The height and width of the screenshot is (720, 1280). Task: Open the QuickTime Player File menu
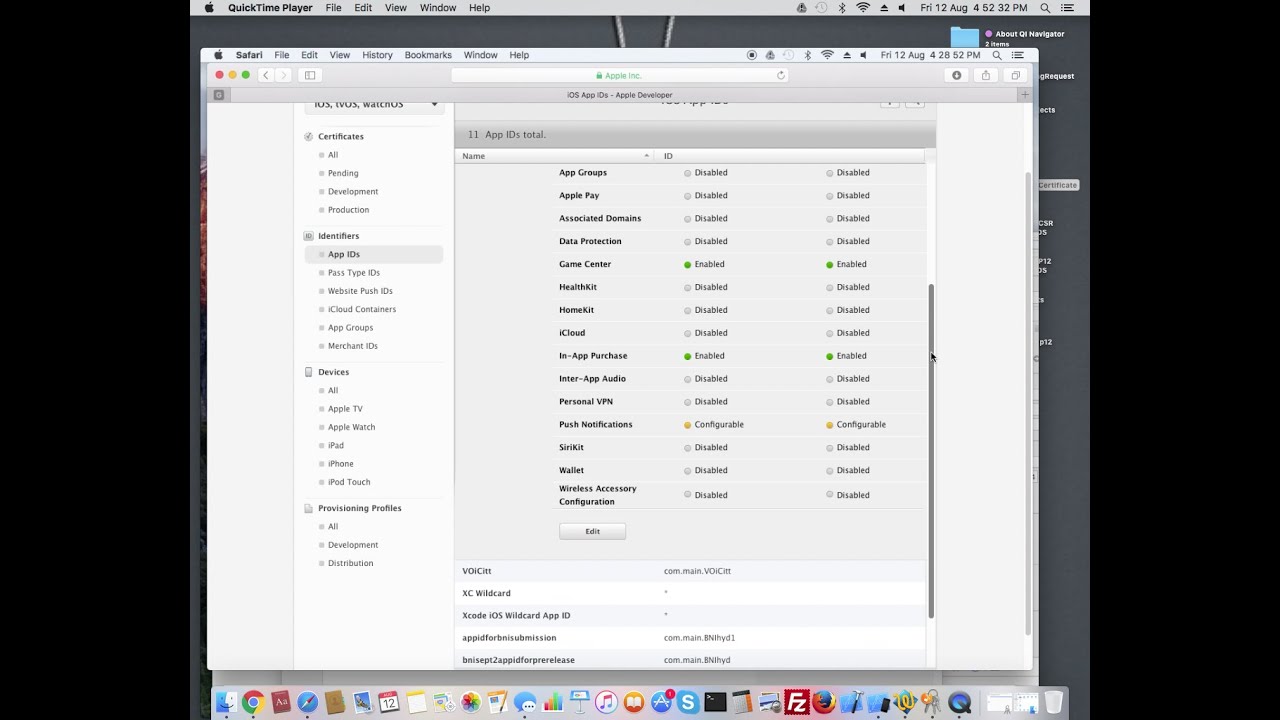(x=333, y=7)
